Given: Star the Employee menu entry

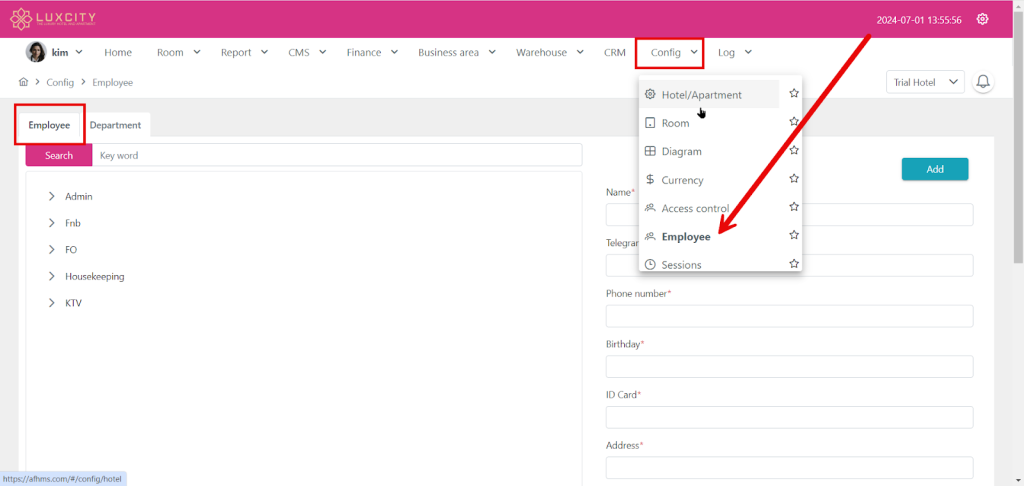Looking at the screenshot, I should pyautogui.click(x=793, y=236).
